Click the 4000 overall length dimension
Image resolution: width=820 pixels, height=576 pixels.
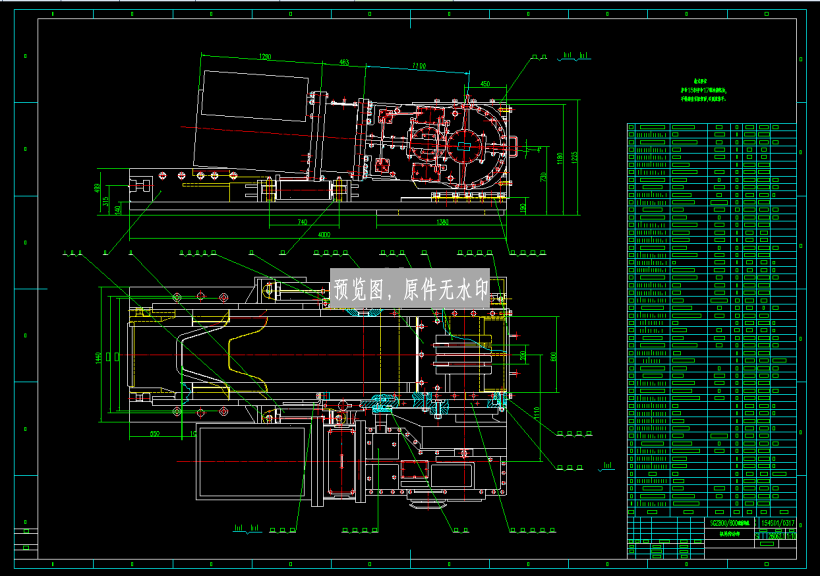pos(324,235)
